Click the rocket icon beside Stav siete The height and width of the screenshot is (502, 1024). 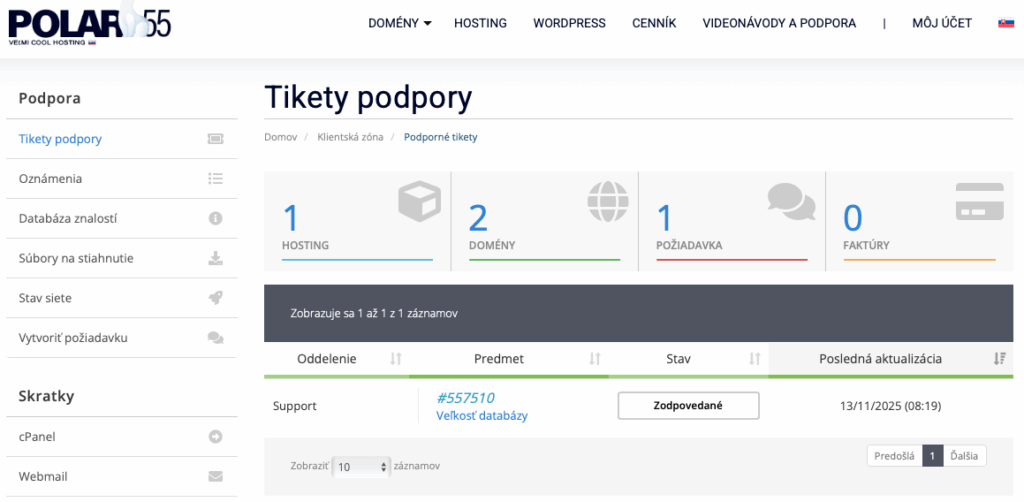pos(216,298)
